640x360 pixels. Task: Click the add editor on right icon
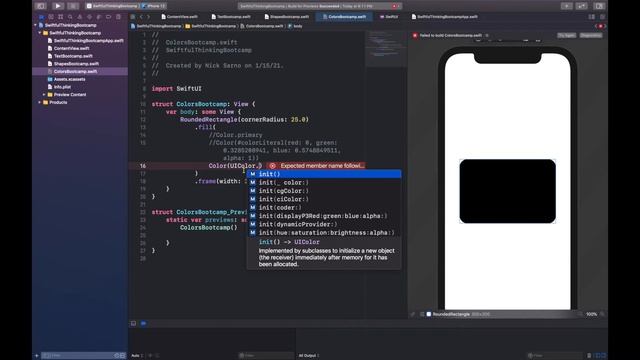[602, 17]
